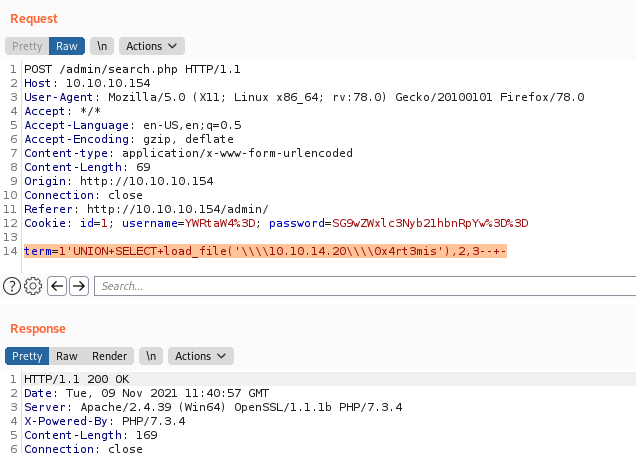The image size is (636, 453).
Task: Click the Referer header line
Action: click(146, 209)
